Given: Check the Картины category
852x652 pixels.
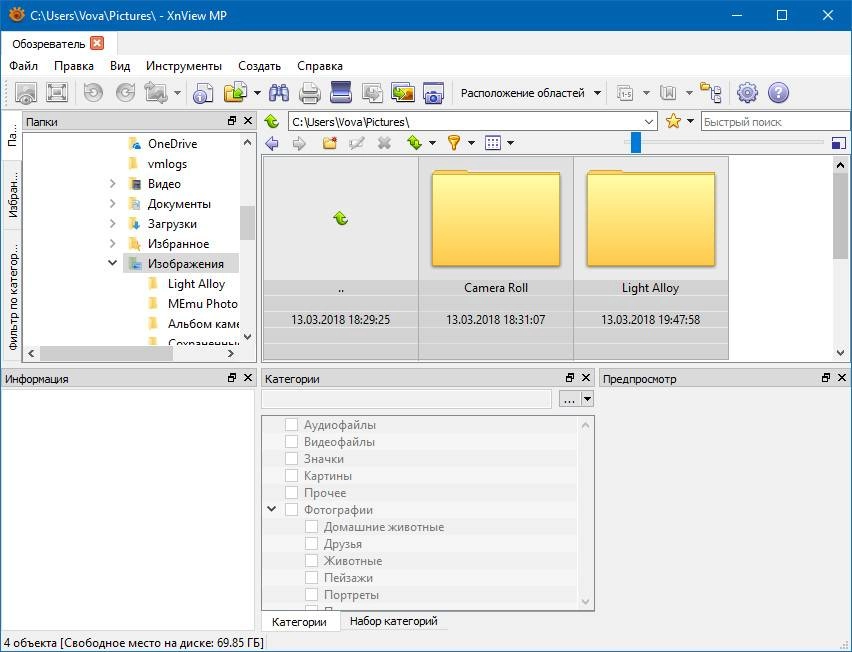Looking at the screenshot, I should click(x=291, y=475).
